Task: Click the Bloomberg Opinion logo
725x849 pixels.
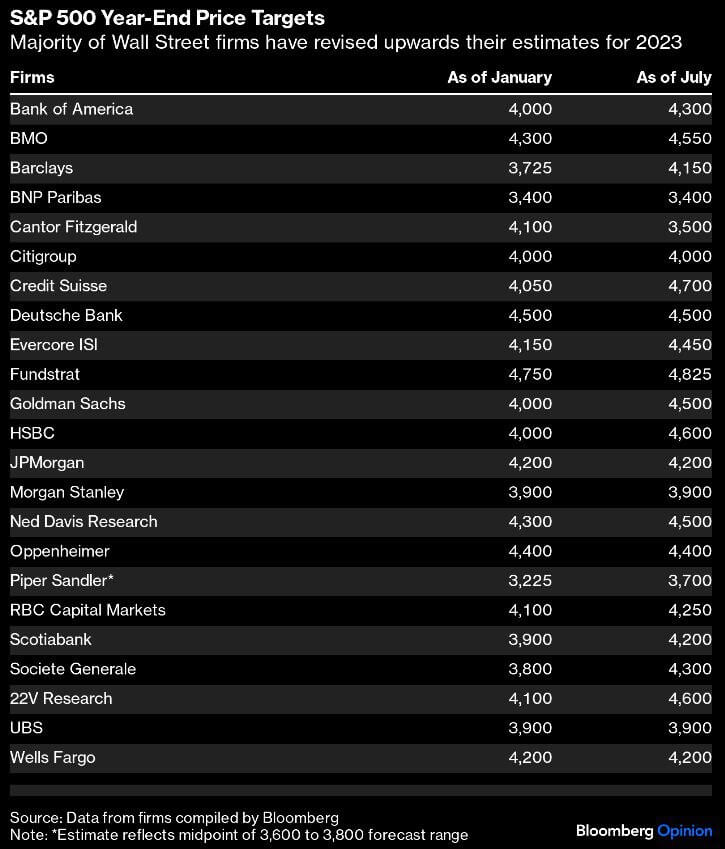Action: pos(644,830)
